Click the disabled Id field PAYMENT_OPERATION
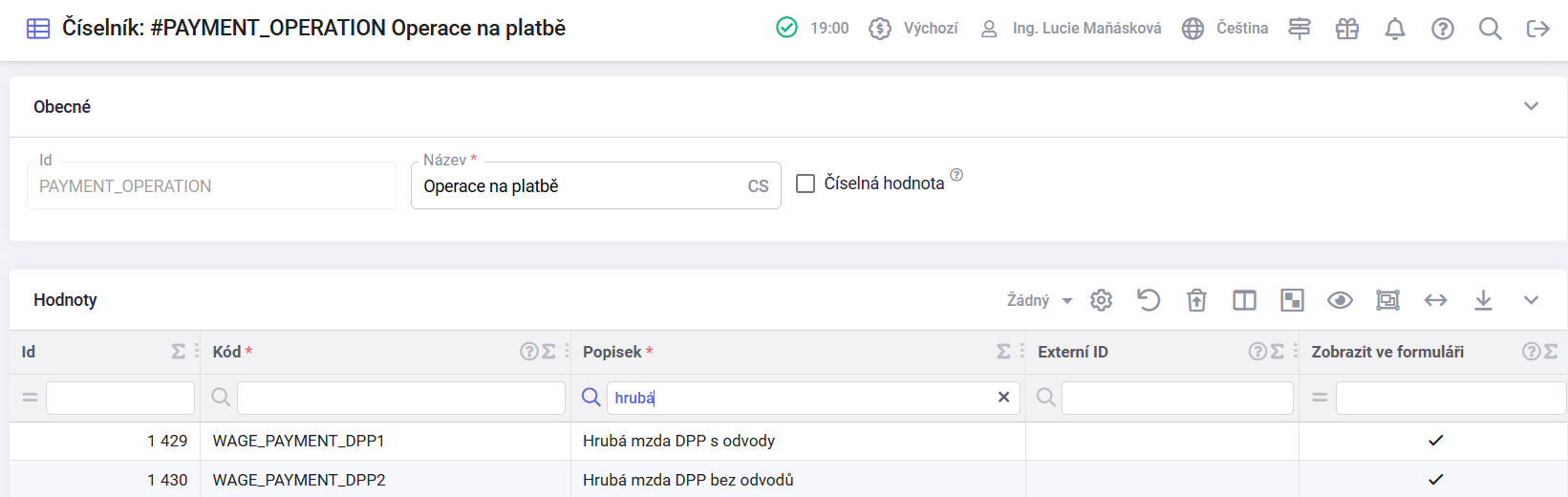1568x497 pixels. point(212,185)
